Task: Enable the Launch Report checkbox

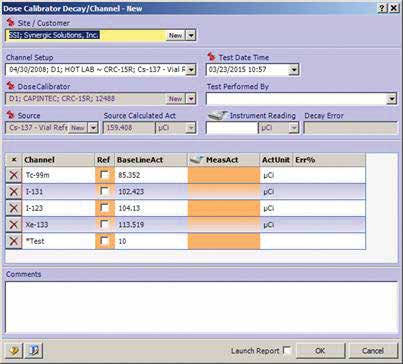Action: (287, 350)
